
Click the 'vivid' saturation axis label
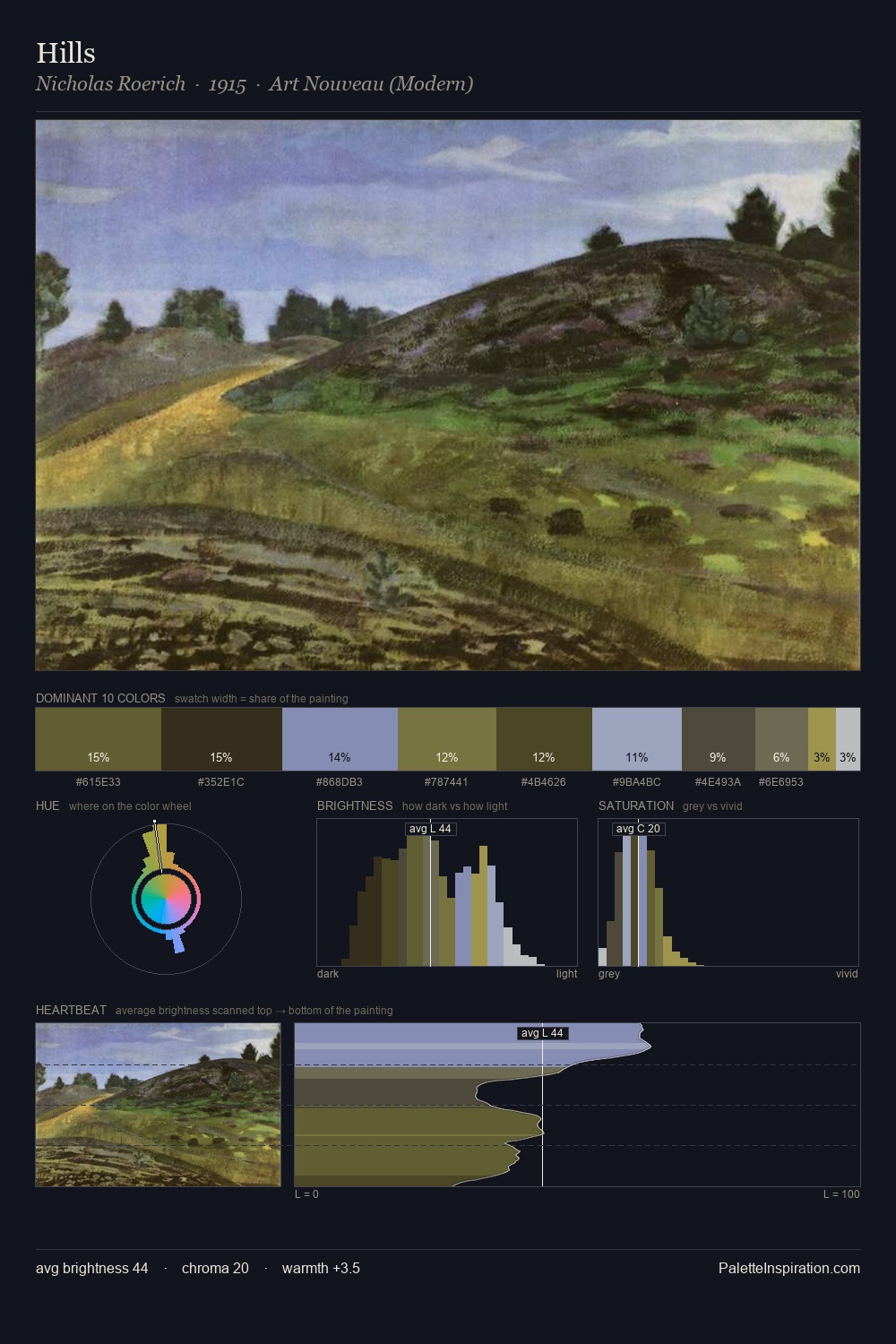click(847, 974)
